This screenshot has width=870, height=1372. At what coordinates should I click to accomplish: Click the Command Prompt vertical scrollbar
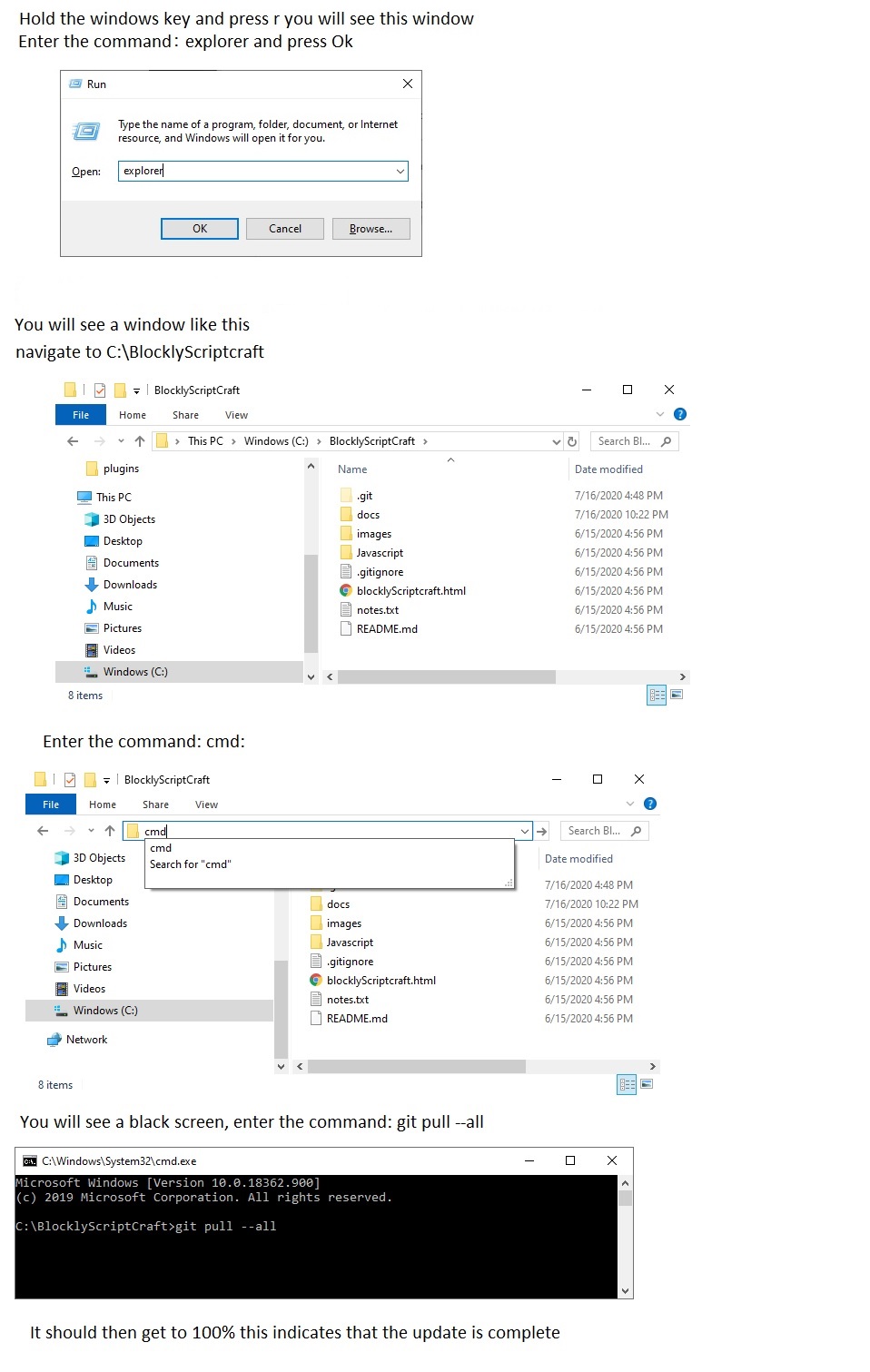coord(625,1235)
